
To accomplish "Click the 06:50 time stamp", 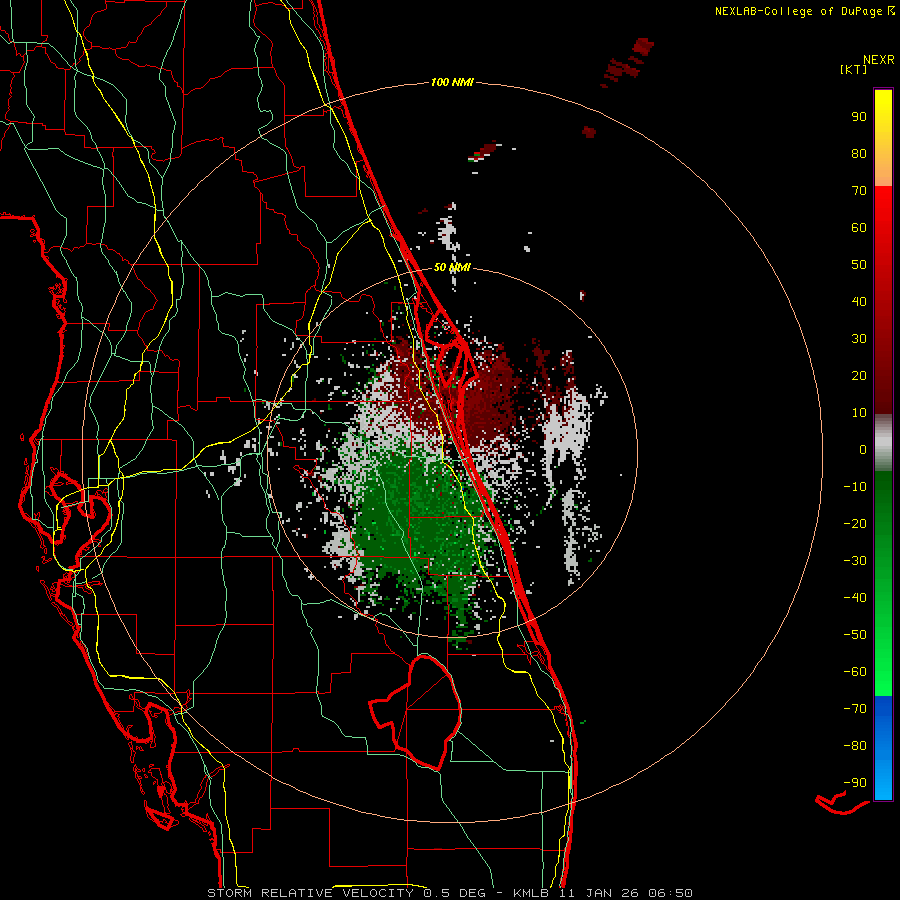I will [x=670, y=893].
